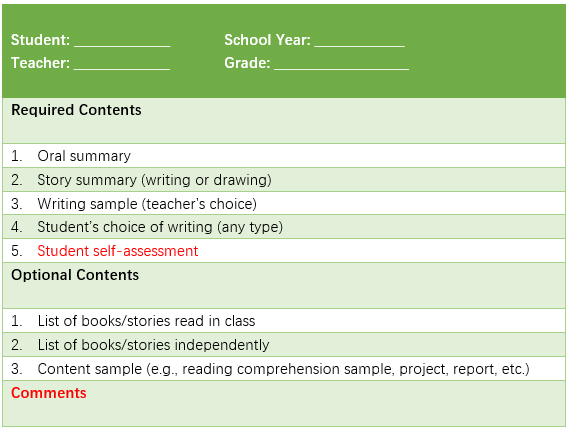
Task: Click Writing sample (teacher's choice) row
Action: (284, 204)
